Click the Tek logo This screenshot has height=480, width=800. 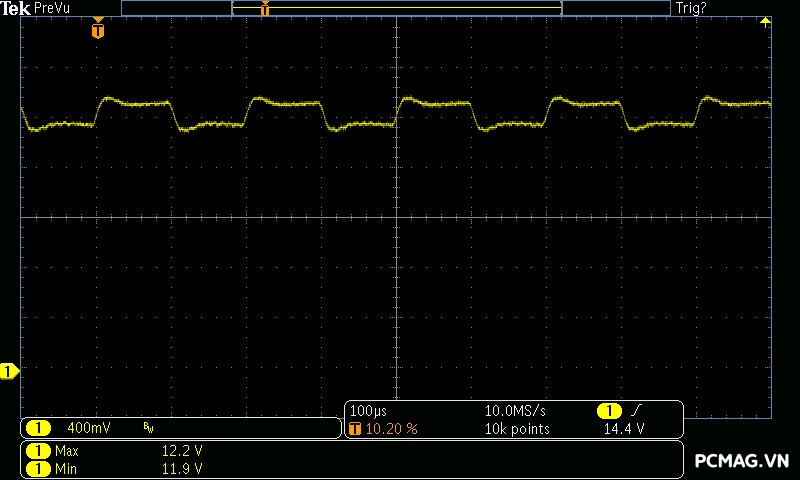[16, 8]
